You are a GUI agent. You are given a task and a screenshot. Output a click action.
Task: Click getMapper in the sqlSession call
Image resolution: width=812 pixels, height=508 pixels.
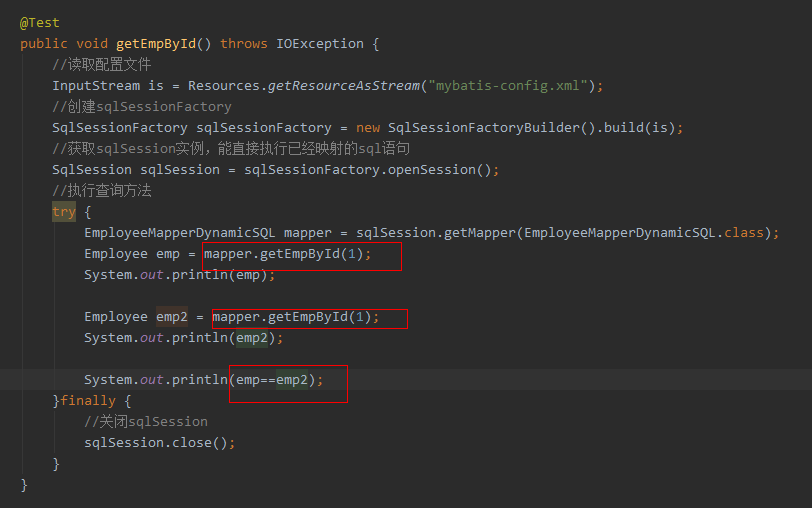tap(480, 233)
